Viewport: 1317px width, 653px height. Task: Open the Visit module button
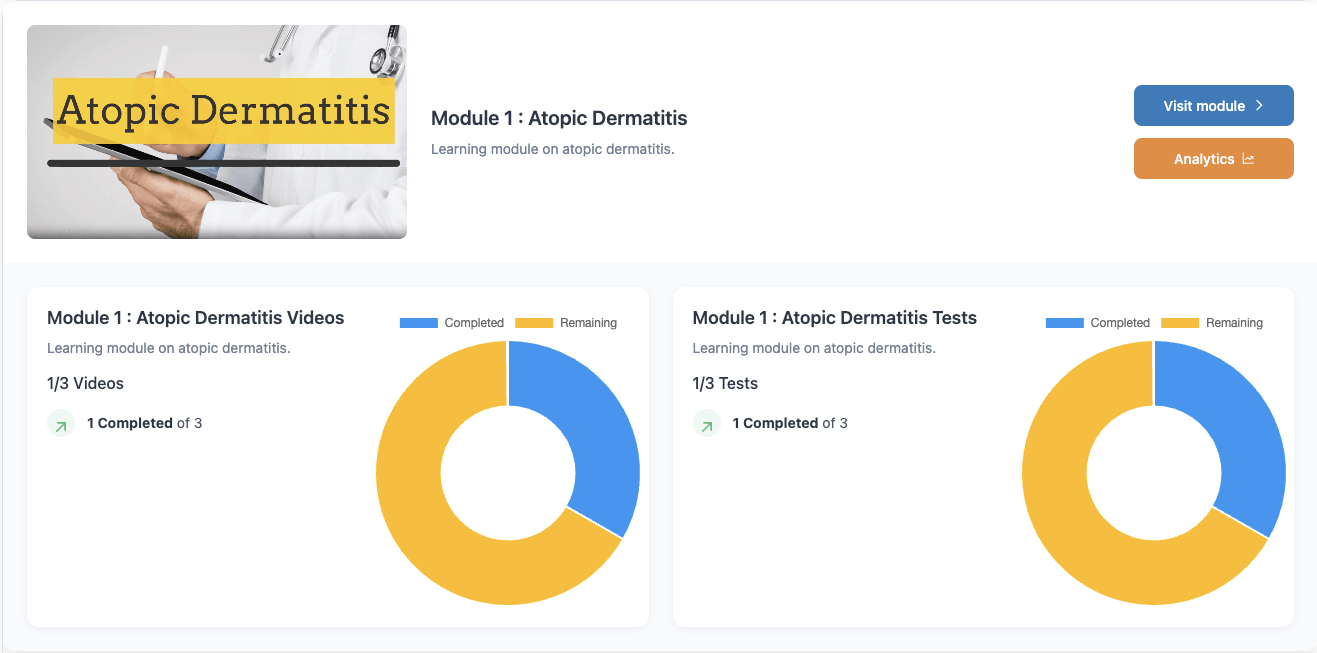(1213, 105)
